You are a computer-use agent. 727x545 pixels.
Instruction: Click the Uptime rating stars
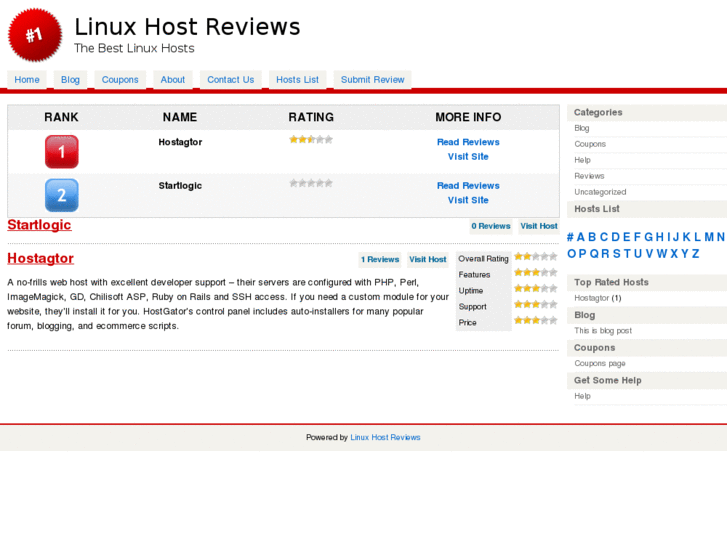(x=536, y=289)
